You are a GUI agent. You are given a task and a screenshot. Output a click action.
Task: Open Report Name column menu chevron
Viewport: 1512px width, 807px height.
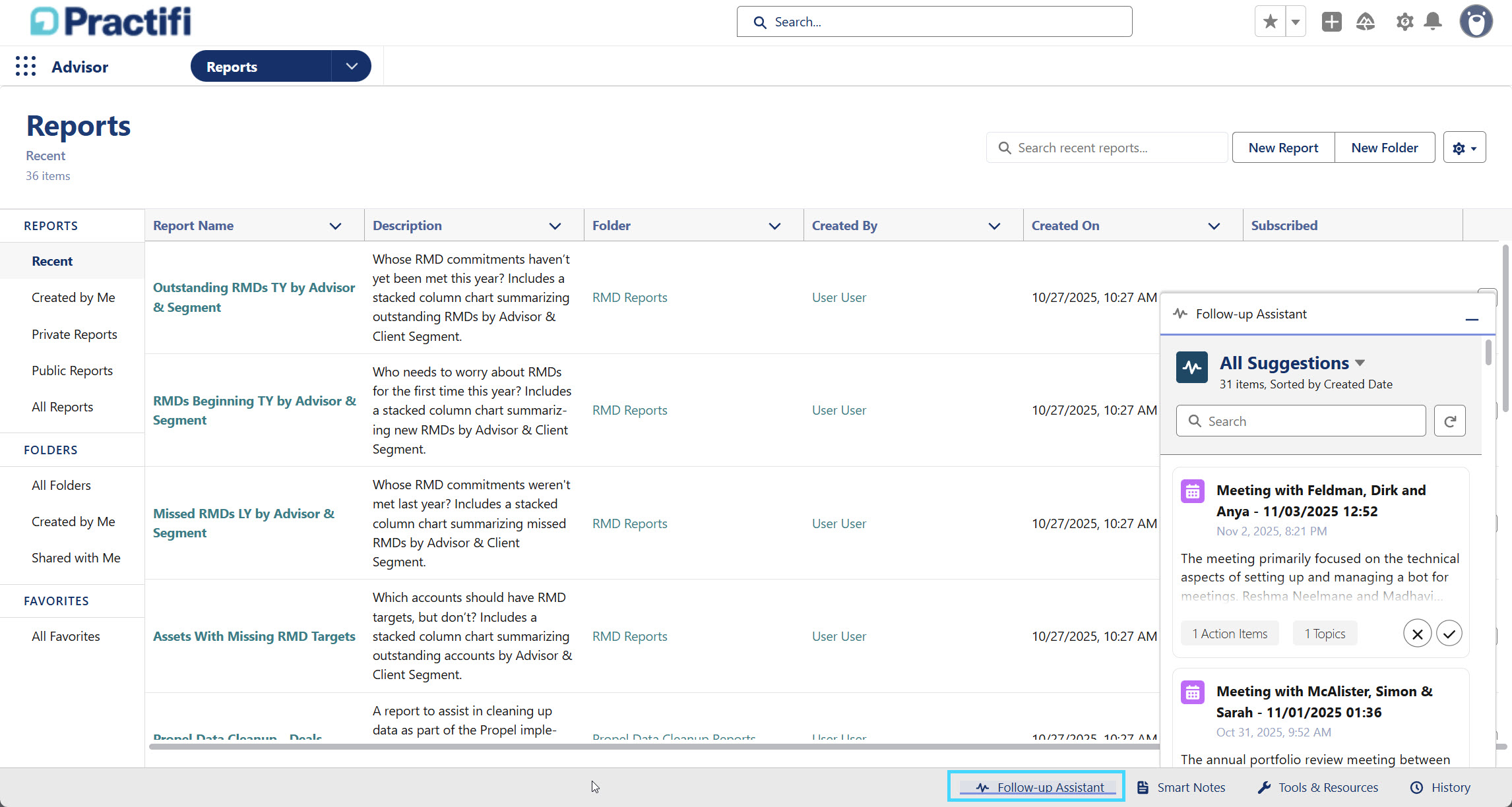click(335, 226)
